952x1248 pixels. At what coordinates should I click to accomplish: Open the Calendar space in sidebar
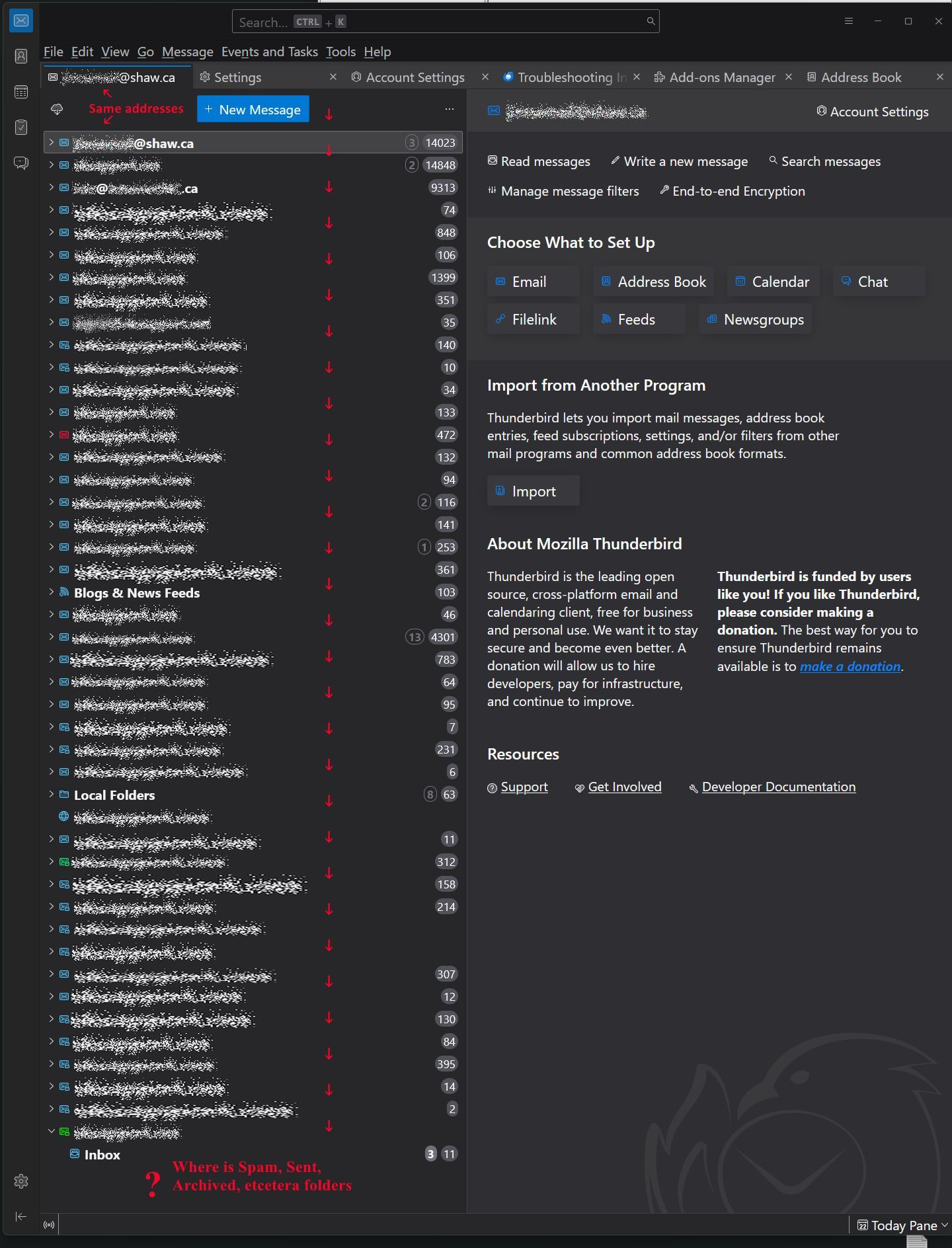click(21, 92)
